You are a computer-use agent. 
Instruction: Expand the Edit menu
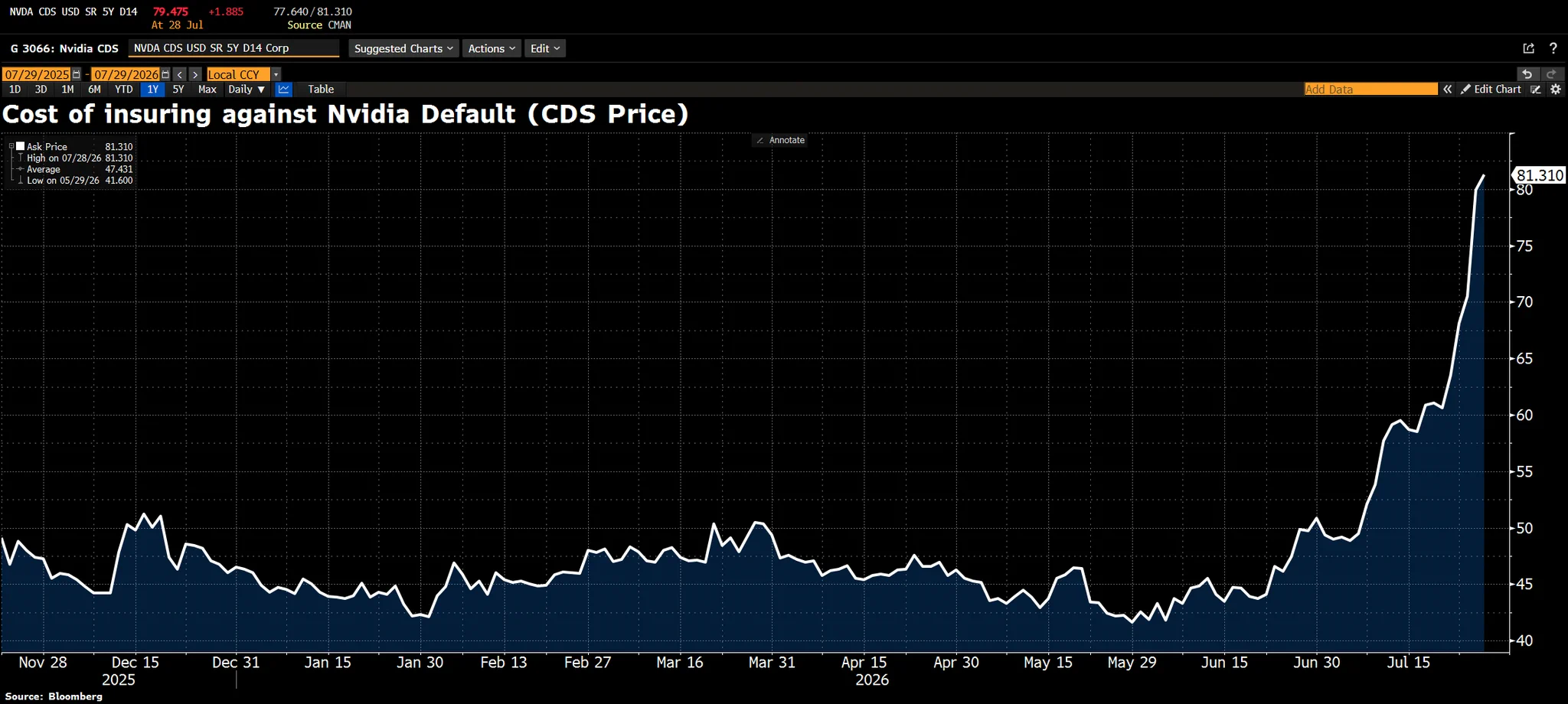(x=545, y=48)
